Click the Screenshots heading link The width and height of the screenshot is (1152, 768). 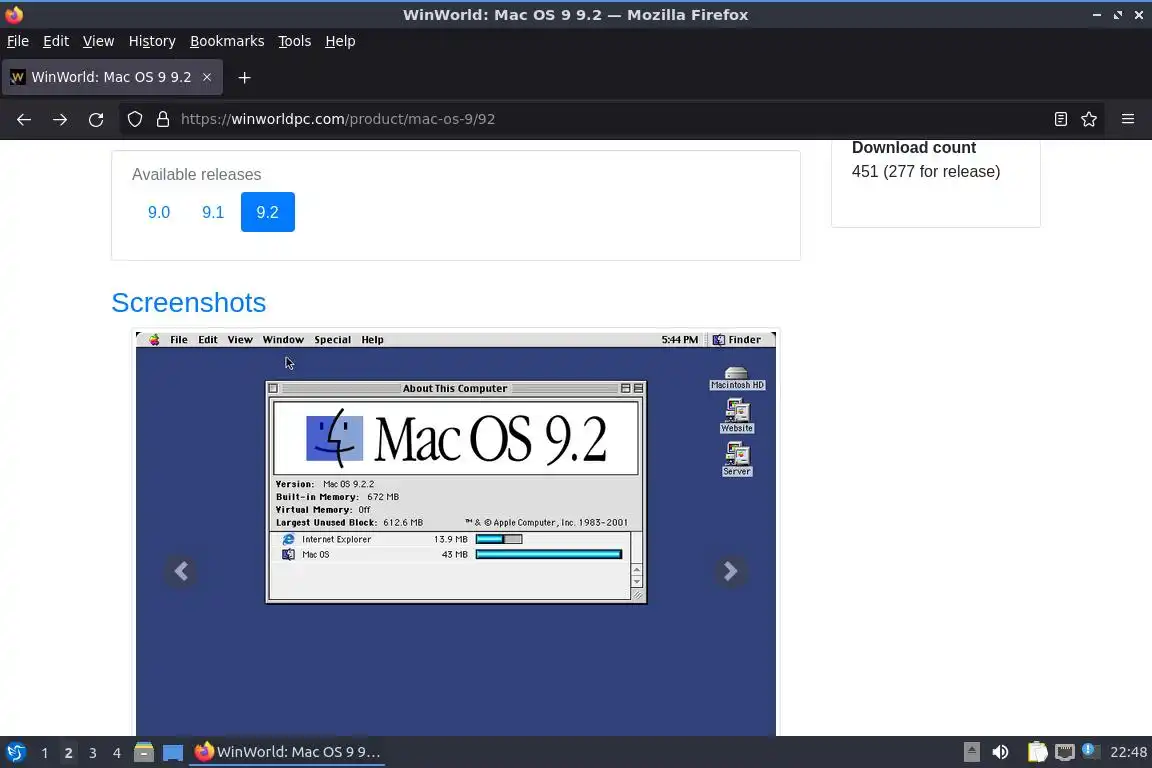189,303
